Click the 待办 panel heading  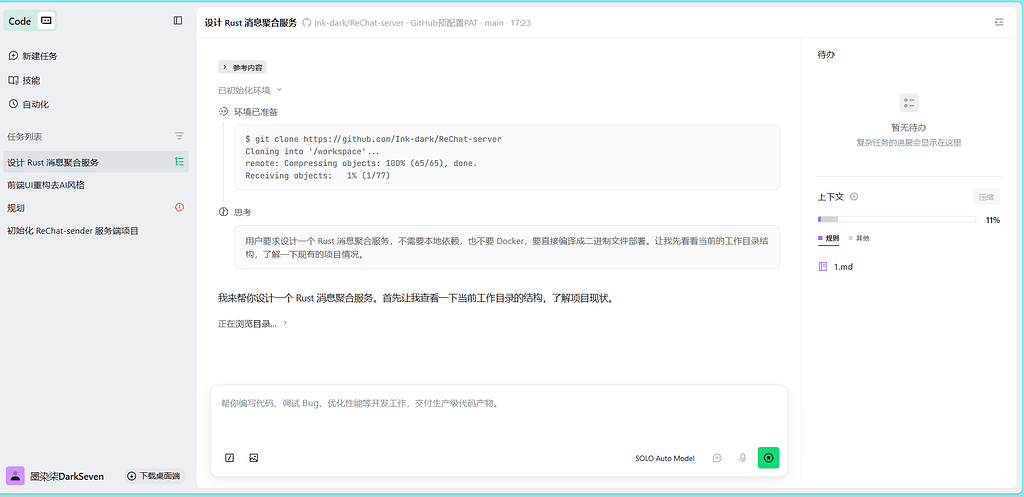click(826, 55)
